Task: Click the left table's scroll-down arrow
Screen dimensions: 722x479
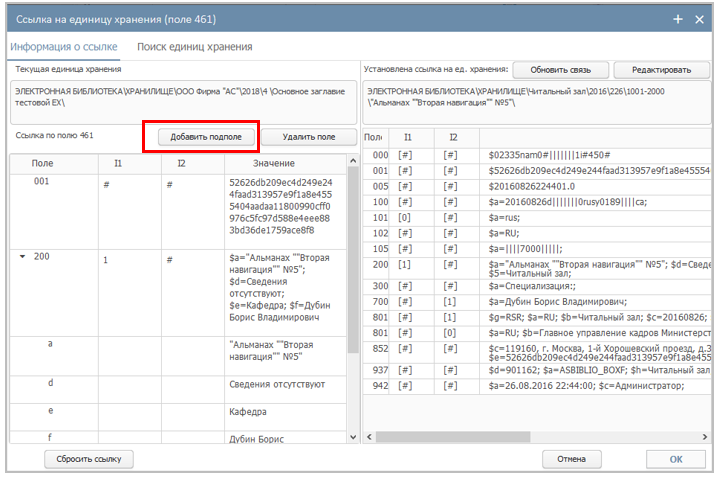Action: click(352, 435)
